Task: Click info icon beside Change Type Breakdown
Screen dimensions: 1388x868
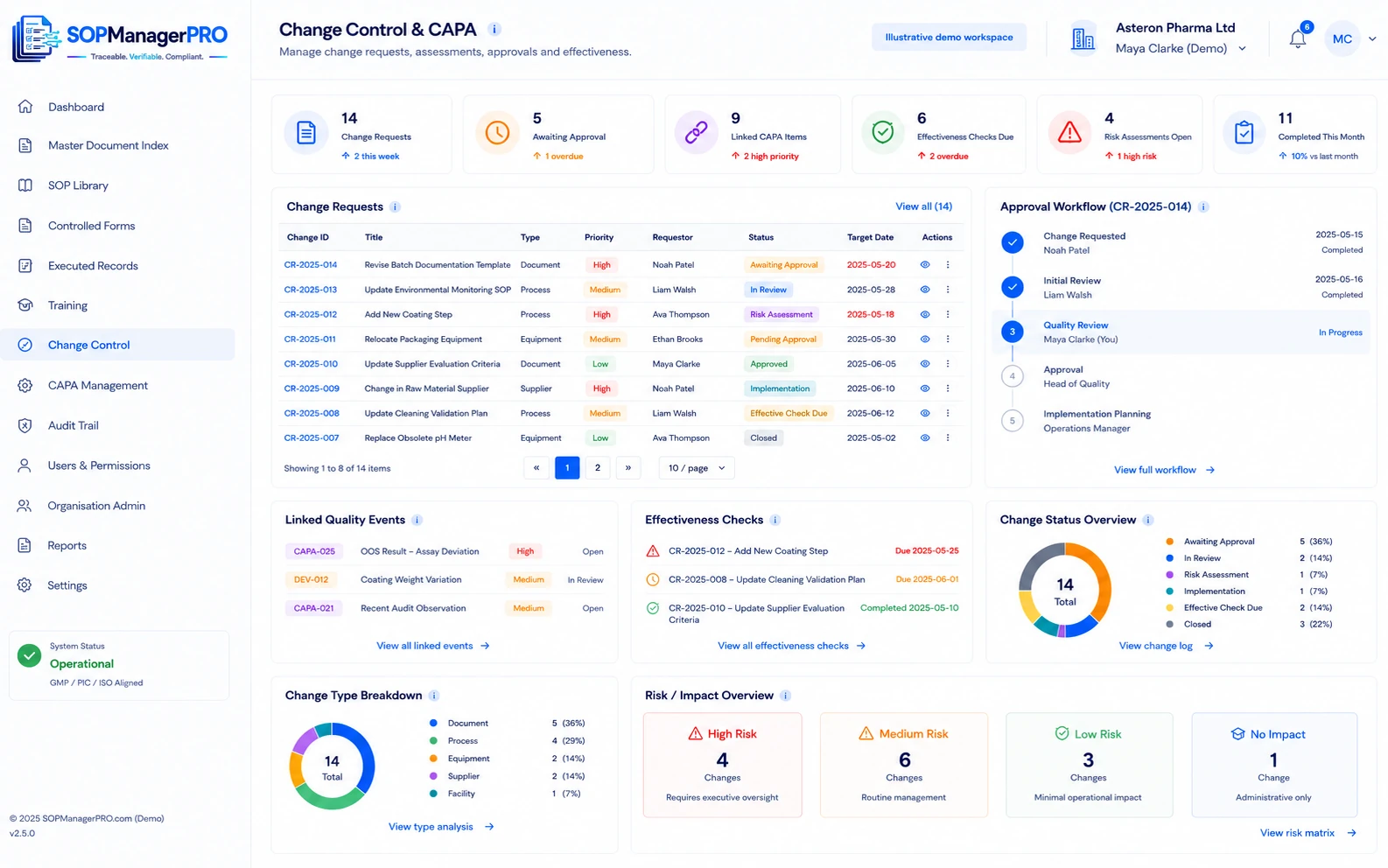Action: (433, 696)
